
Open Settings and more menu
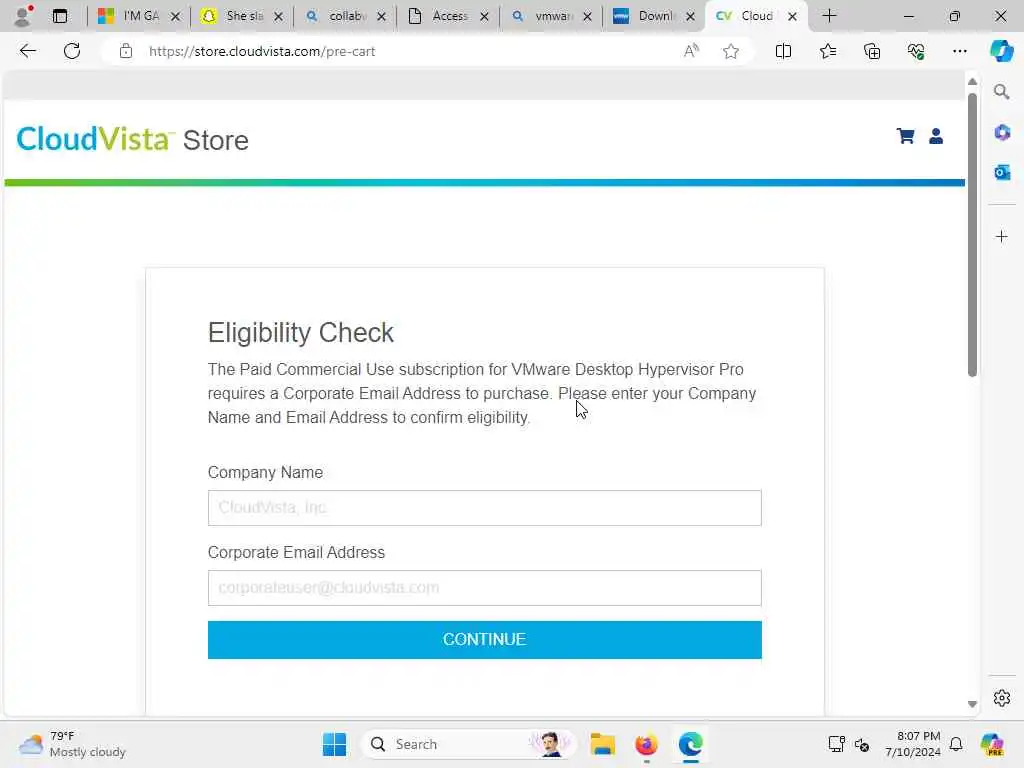959,51
